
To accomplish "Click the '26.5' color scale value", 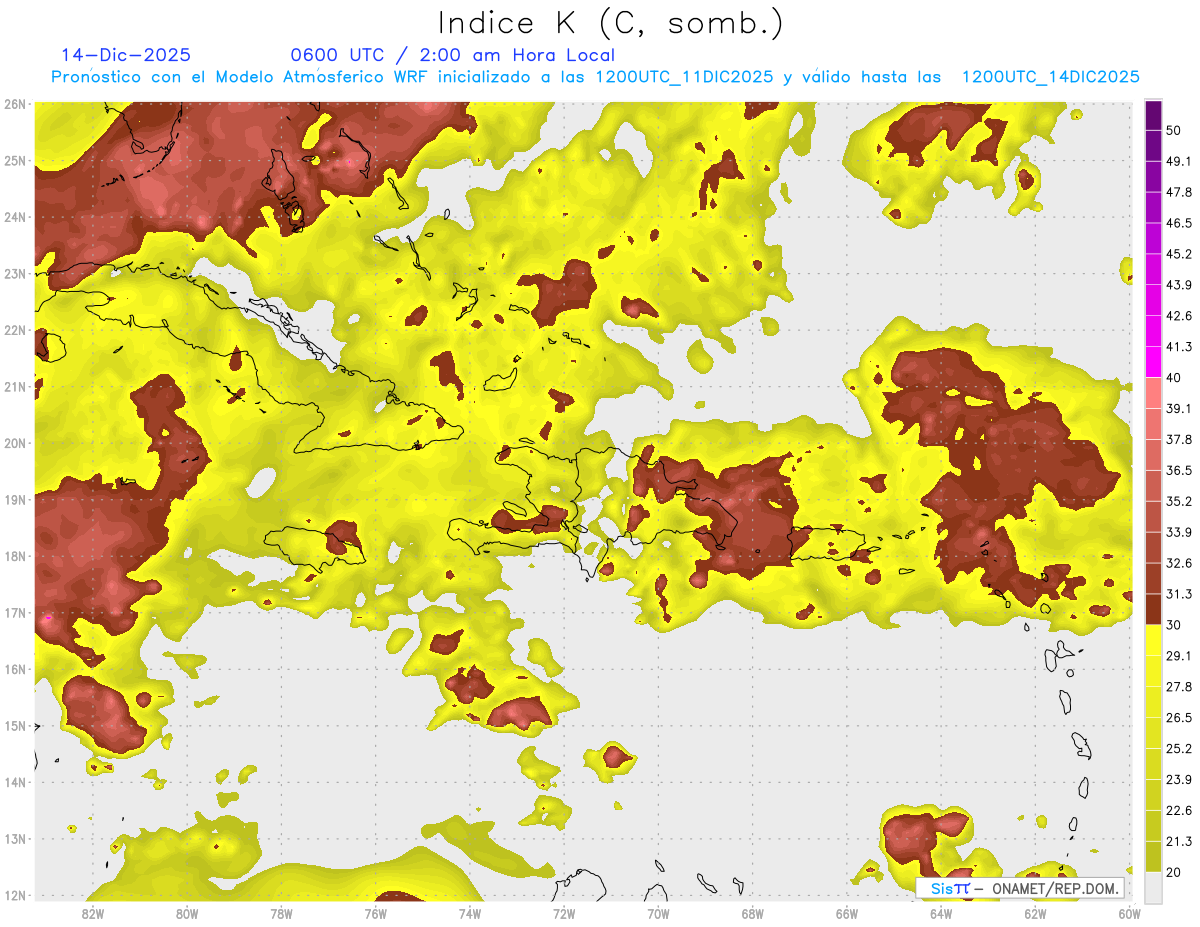I will (1179, 718).
